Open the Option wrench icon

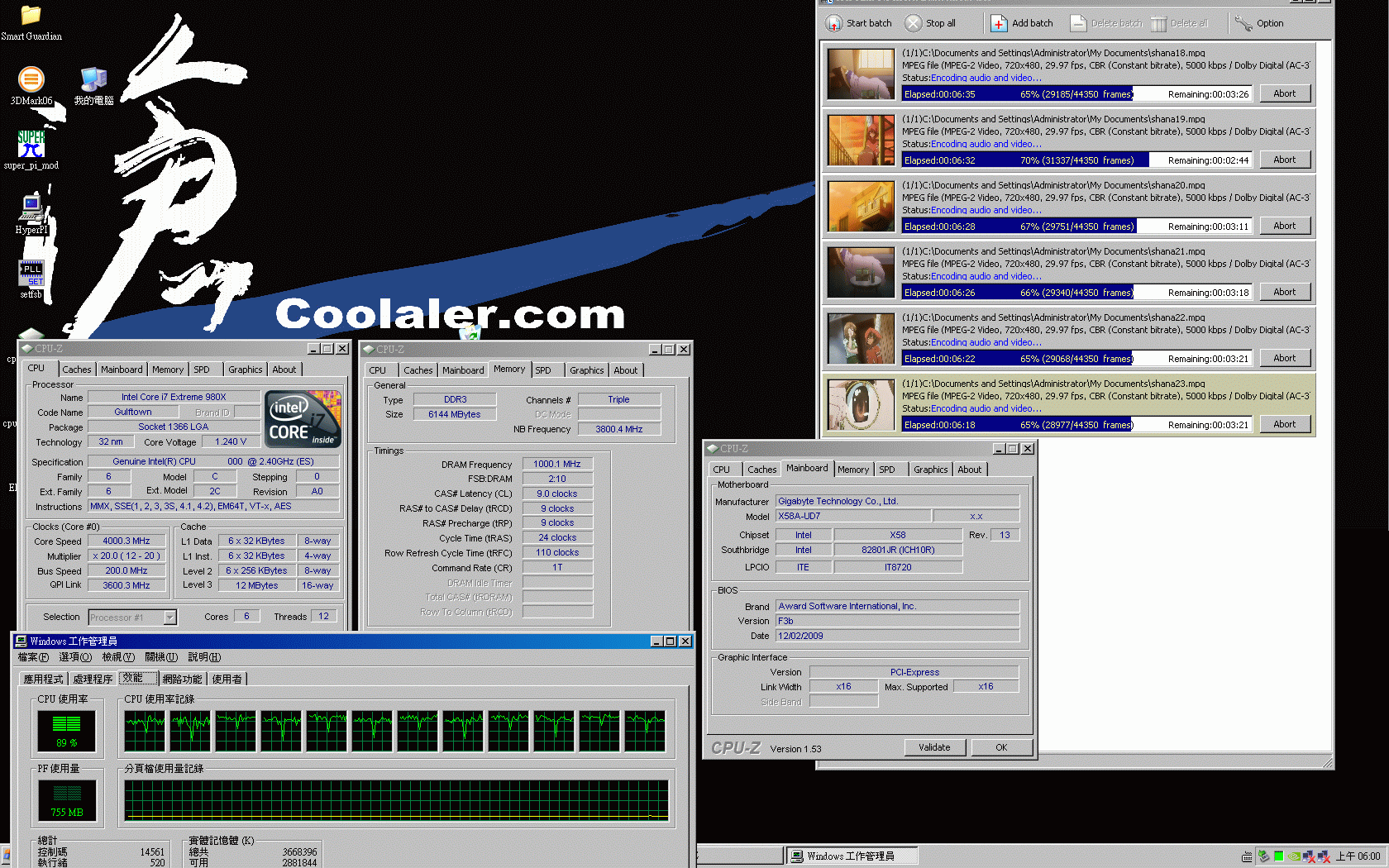pos(1243,23)
